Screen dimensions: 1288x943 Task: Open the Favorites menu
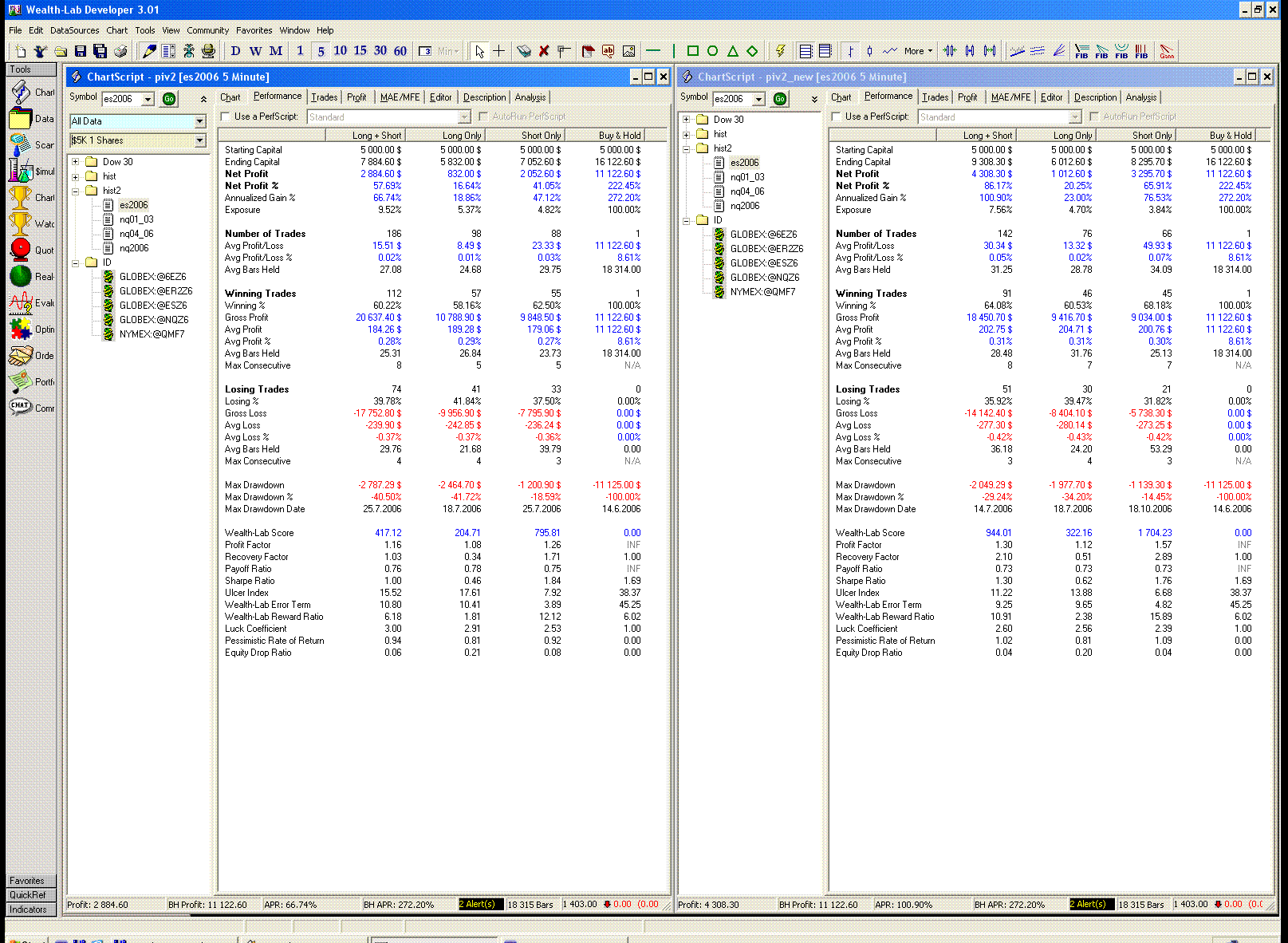point(254,30)
